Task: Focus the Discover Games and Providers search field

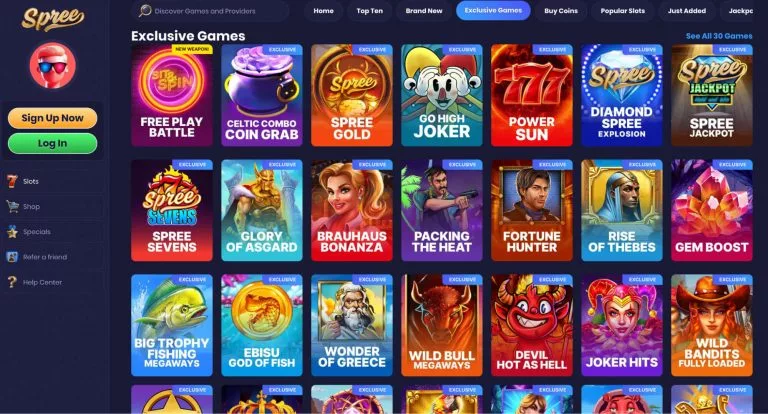Action: click(x=210, y=10)
